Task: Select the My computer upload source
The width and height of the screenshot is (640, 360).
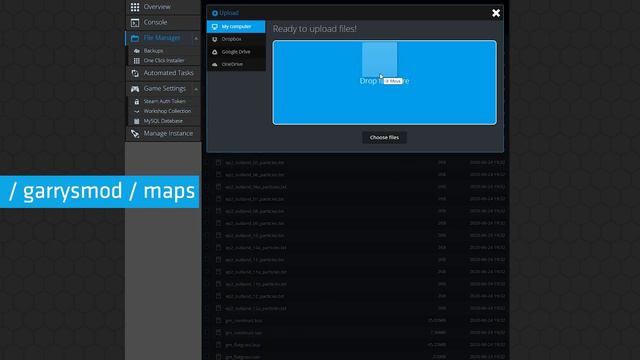Action: pyautogui.click(x=236, y=27)
